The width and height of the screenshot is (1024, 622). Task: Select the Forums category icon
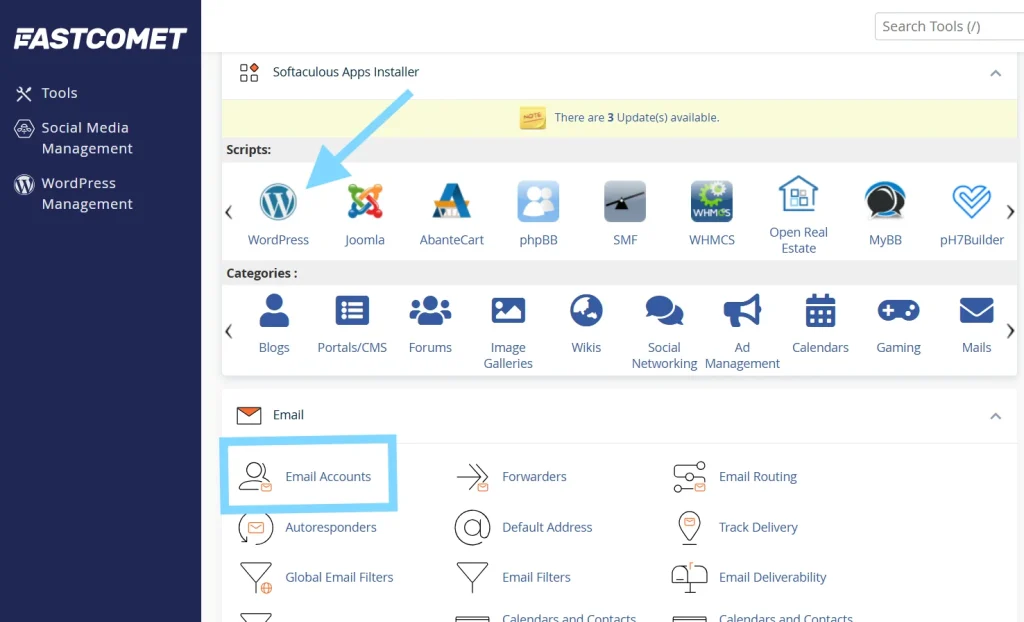point(430,310)
